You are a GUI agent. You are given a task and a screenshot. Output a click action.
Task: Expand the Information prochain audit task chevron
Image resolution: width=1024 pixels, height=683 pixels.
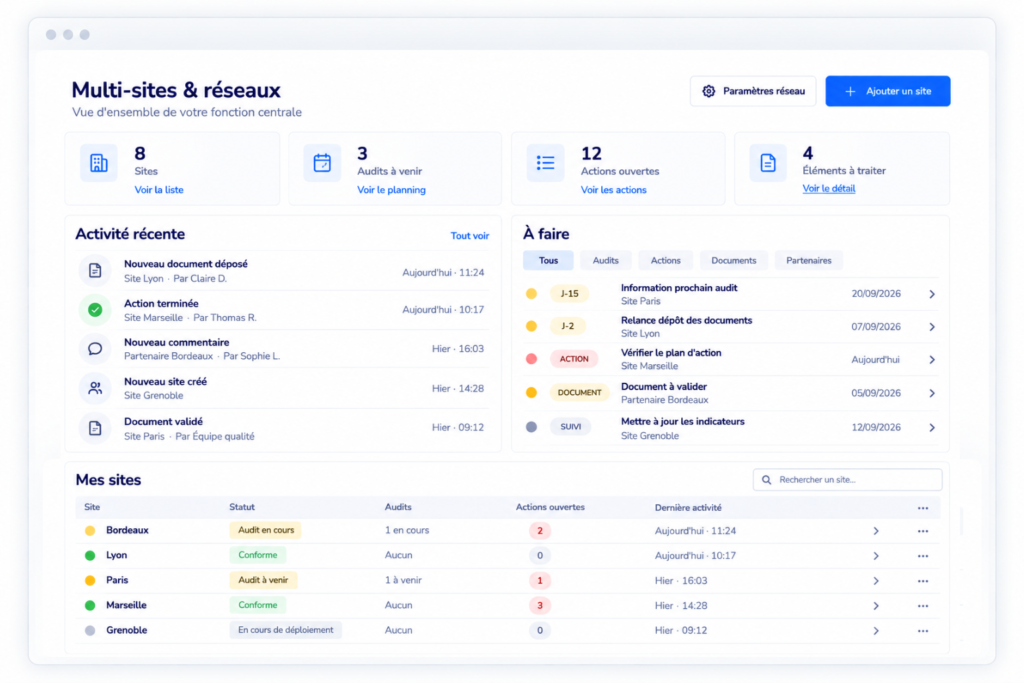click(x=932, y=294)
